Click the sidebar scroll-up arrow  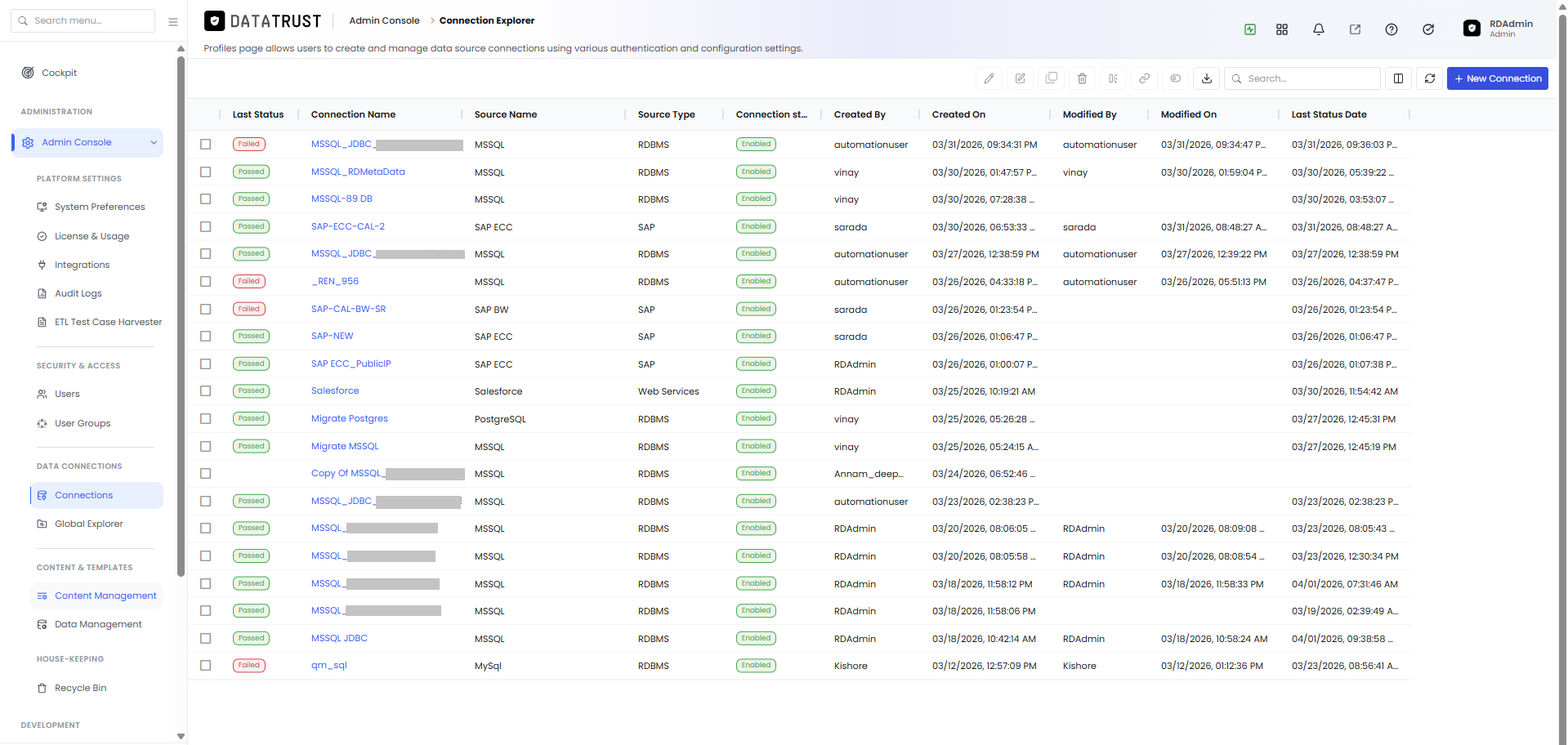click(181, 49)
